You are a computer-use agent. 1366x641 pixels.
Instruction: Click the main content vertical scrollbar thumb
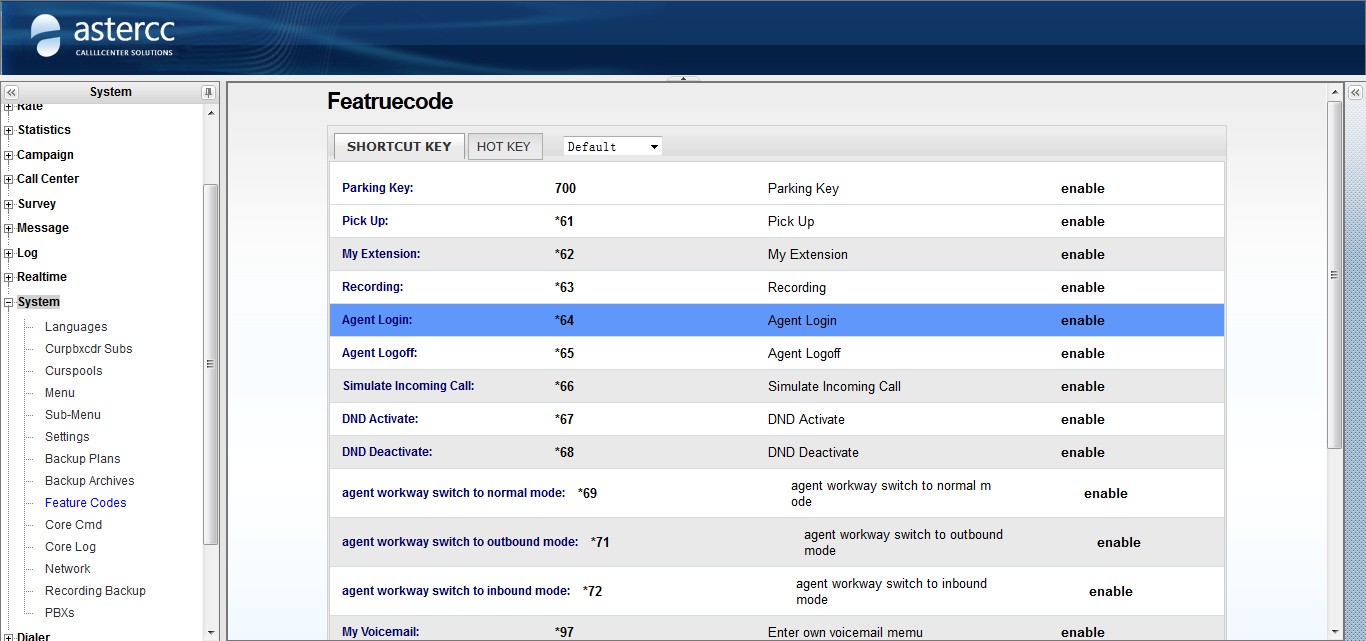pyautogui.click(x=1334, y=275)
